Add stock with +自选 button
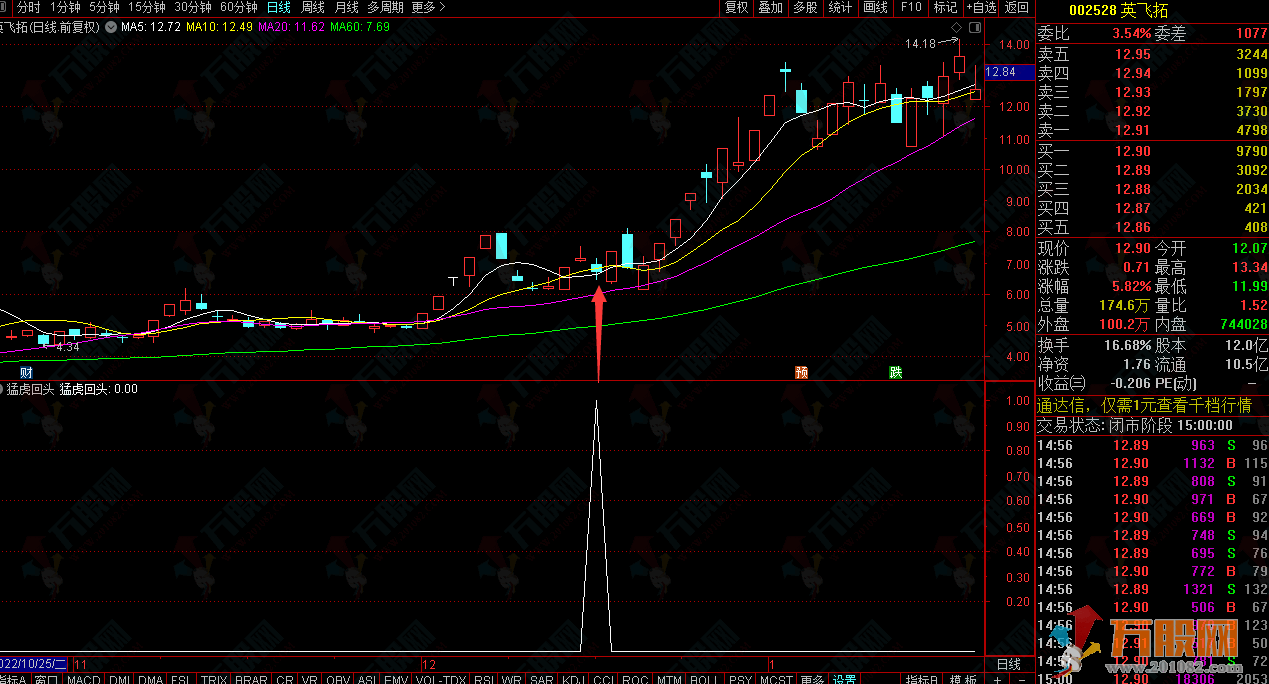Image resolution: width=1269 pixels, height=684 pixels. click(981, 7)
